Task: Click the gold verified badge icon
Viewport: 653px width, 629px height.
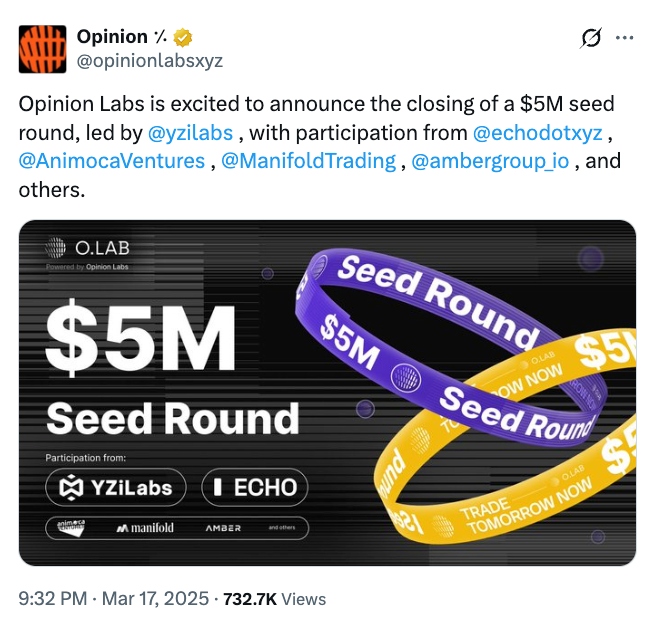Action: (x=183, y=38)
